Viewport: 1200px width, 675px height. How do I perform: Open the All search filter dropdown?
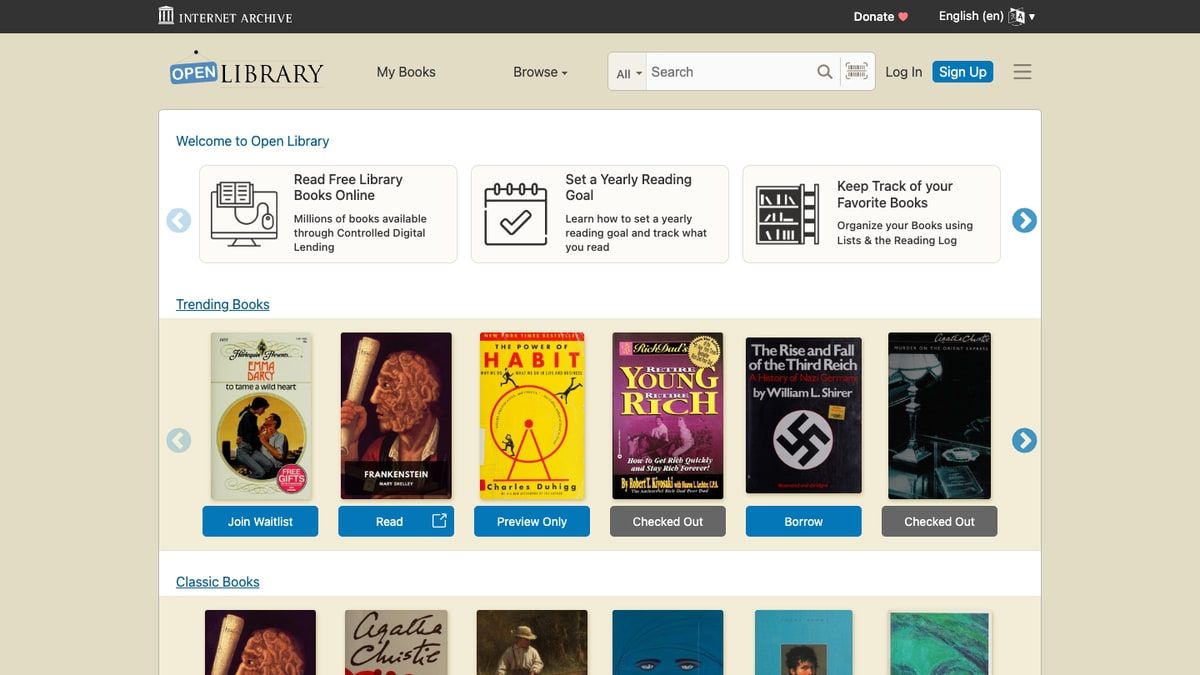click(629, 73)
